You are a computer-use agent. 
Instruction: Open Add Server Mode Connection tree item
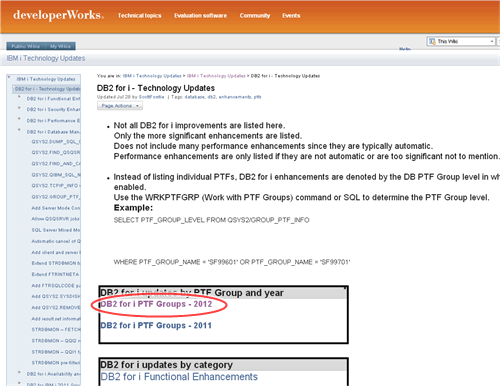pos(56,208)
